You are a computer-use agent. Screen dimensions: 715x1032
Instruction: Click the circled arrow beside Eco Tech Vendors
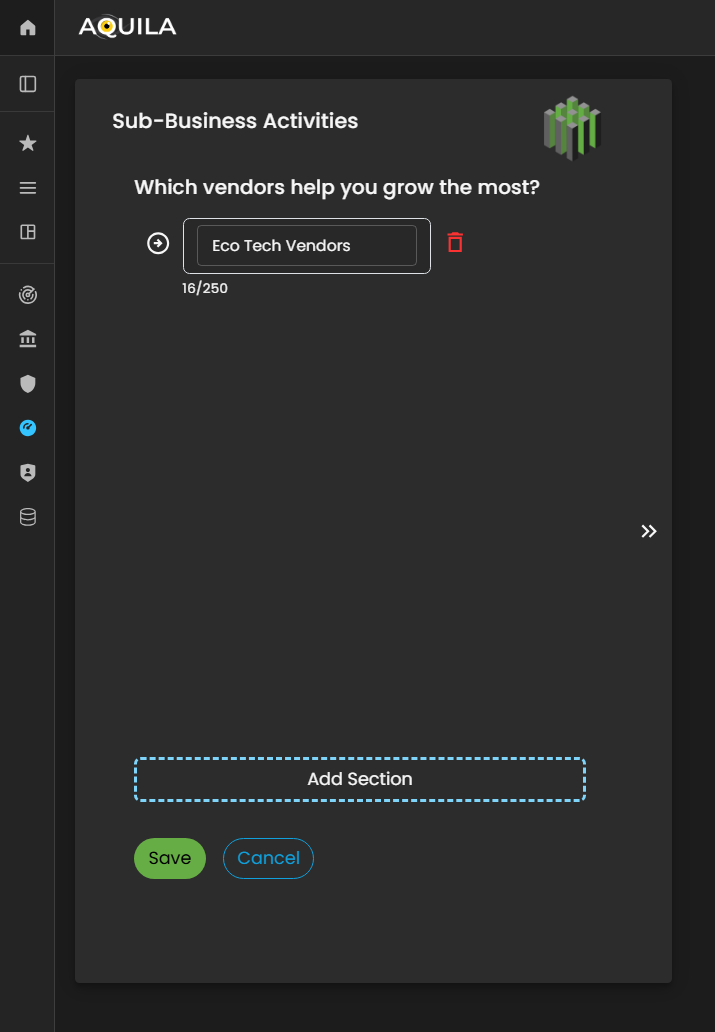(x=158, y=243)
